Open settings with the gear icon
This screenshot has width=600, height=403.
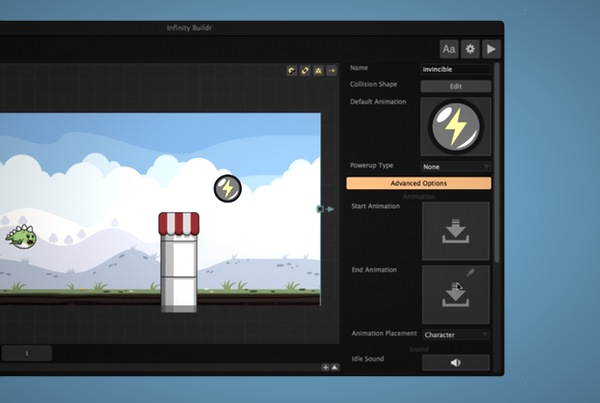pos(470,49)
